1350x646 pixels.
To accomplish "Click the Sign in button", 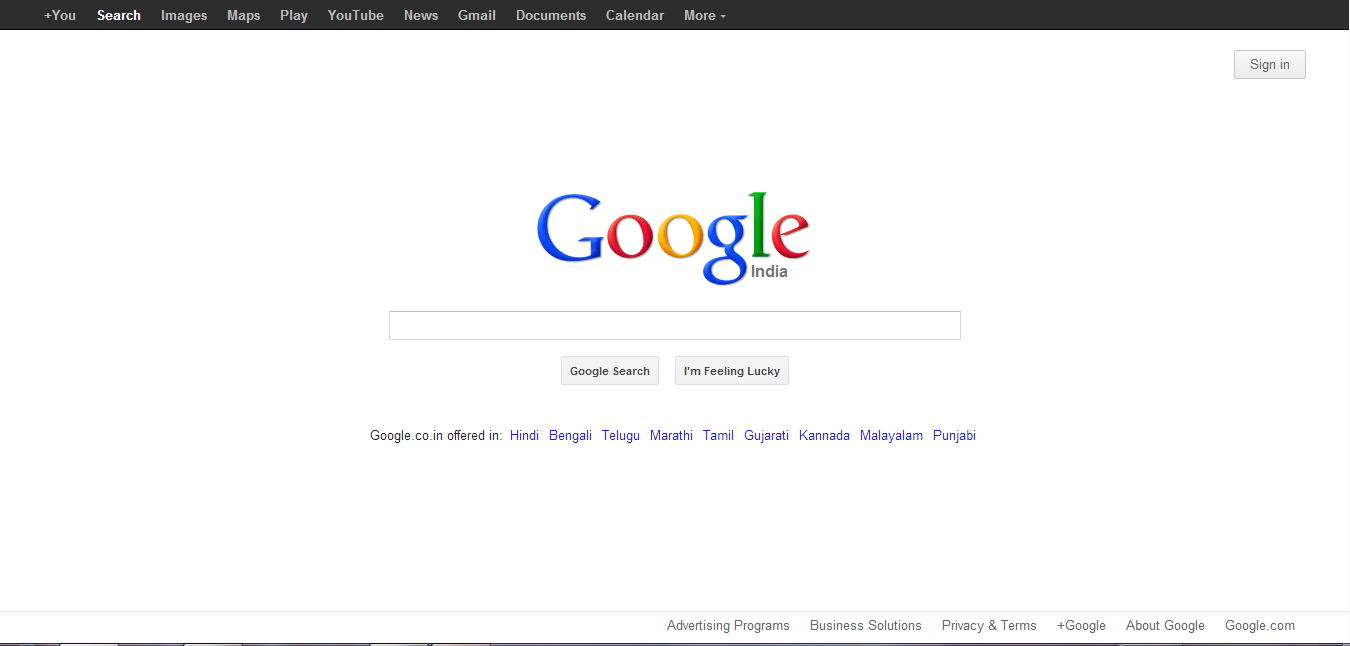I will coord(1270,64).
